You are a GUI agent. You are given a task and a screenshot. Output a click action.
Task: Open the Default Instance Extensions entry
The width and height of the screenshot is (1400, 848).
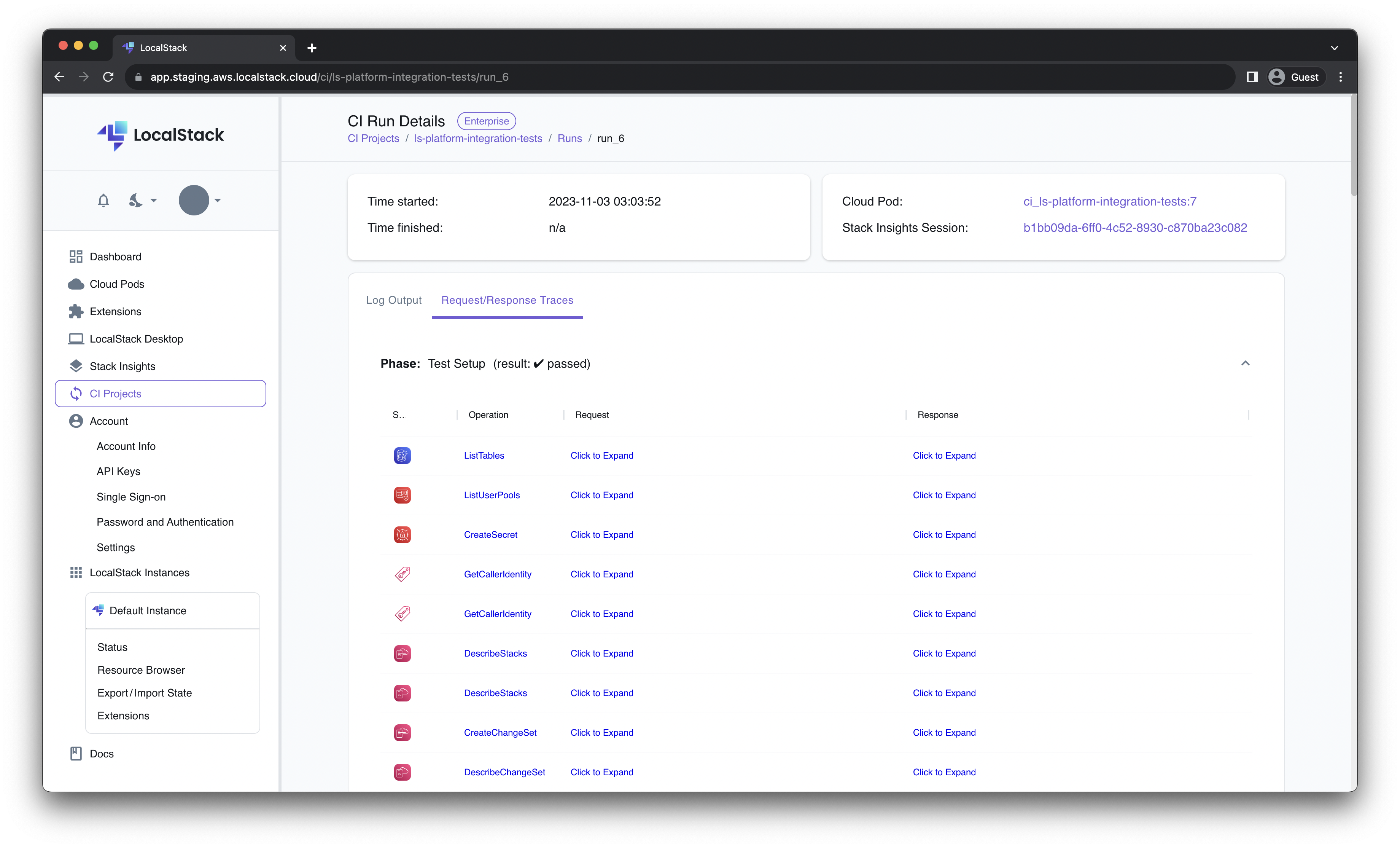[x=123, y=716]
